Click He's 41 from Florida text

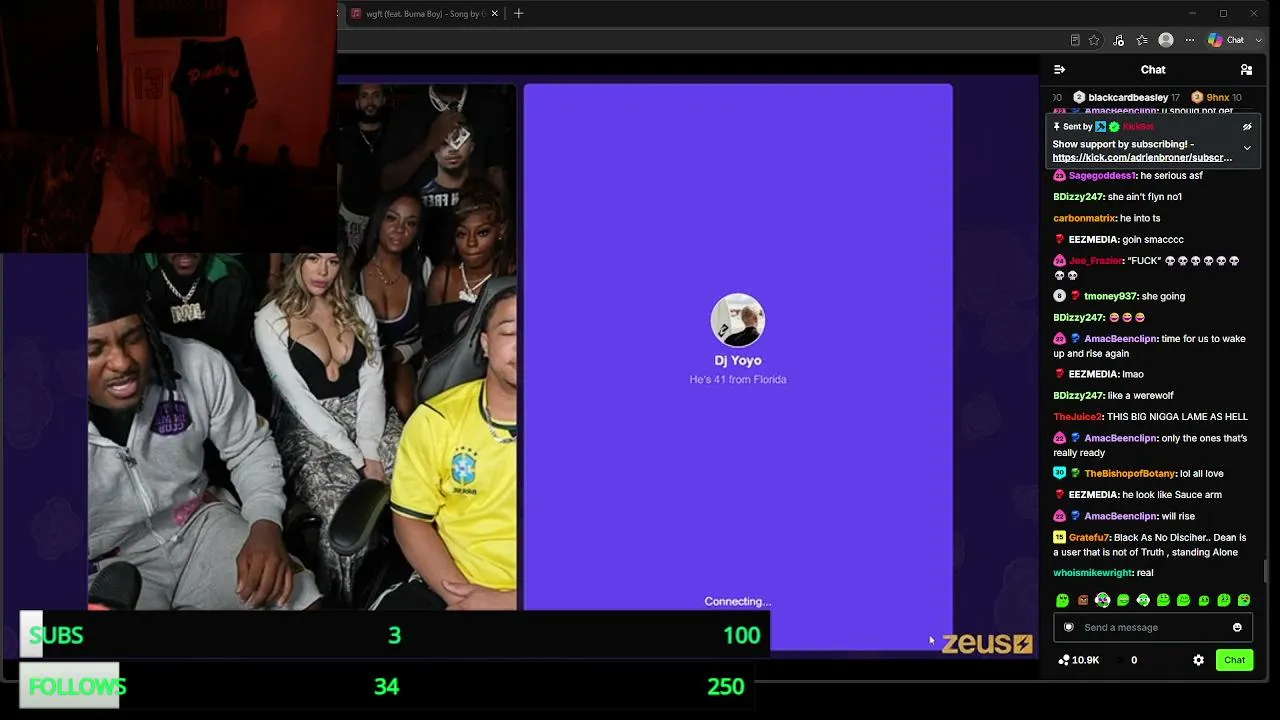(738, 380)
